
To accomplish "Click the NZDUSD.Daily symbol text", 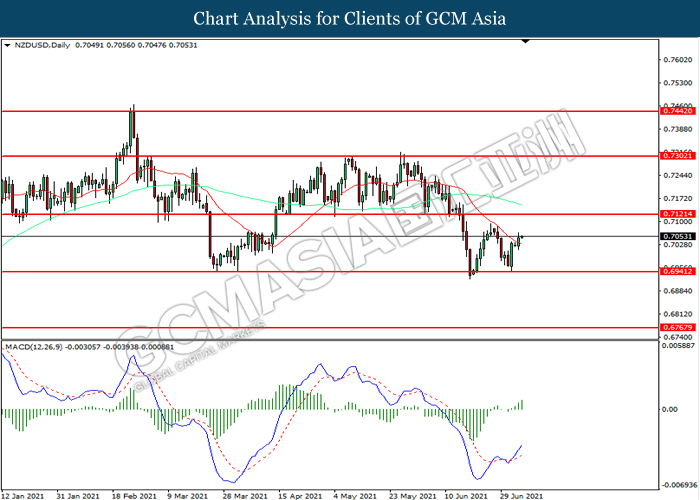I will pyautogui.click(x=42, y=45).
